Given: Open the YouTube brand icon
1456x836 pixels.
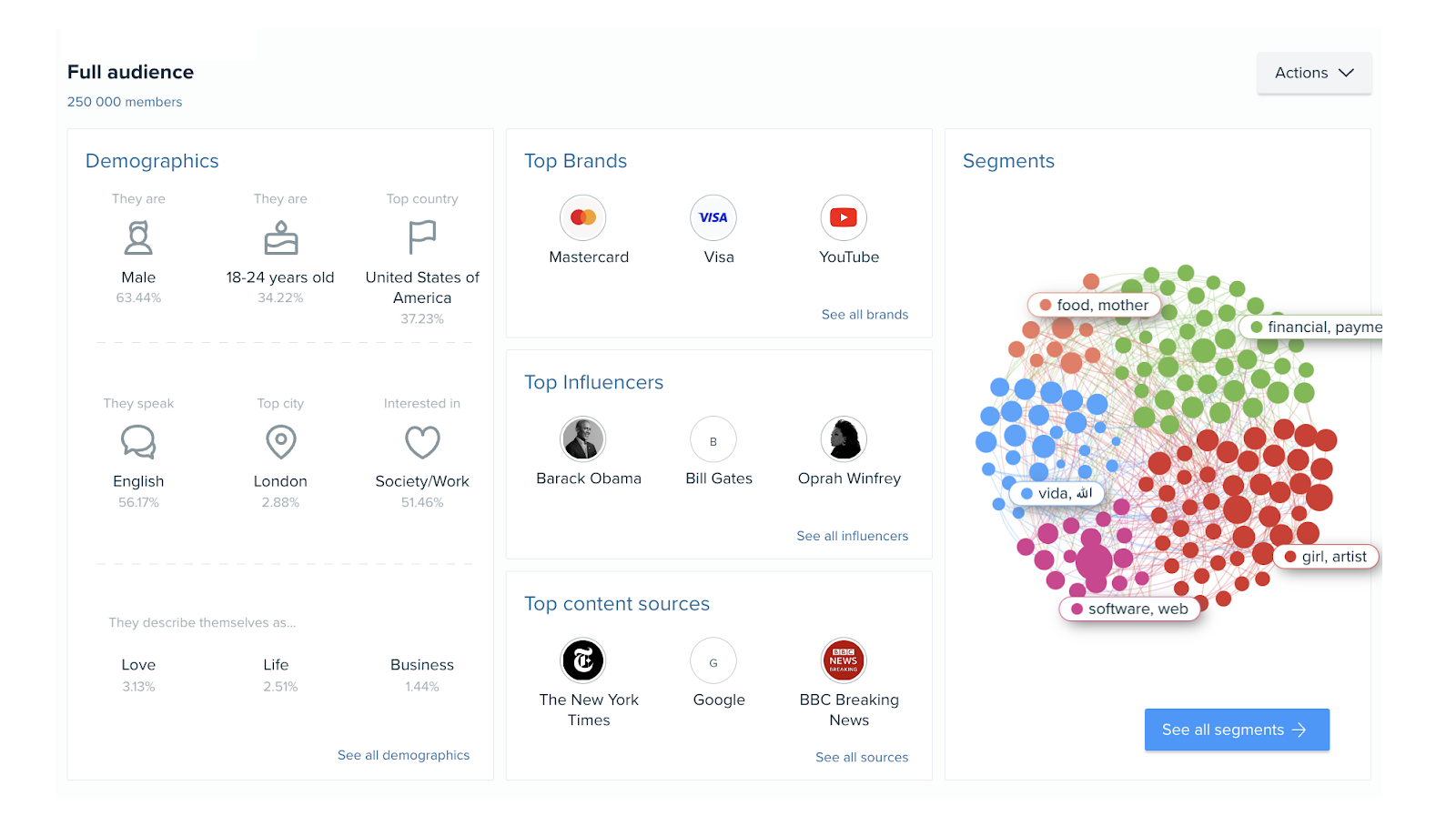Looking at the screenshot, I should (x=844, y=217).
